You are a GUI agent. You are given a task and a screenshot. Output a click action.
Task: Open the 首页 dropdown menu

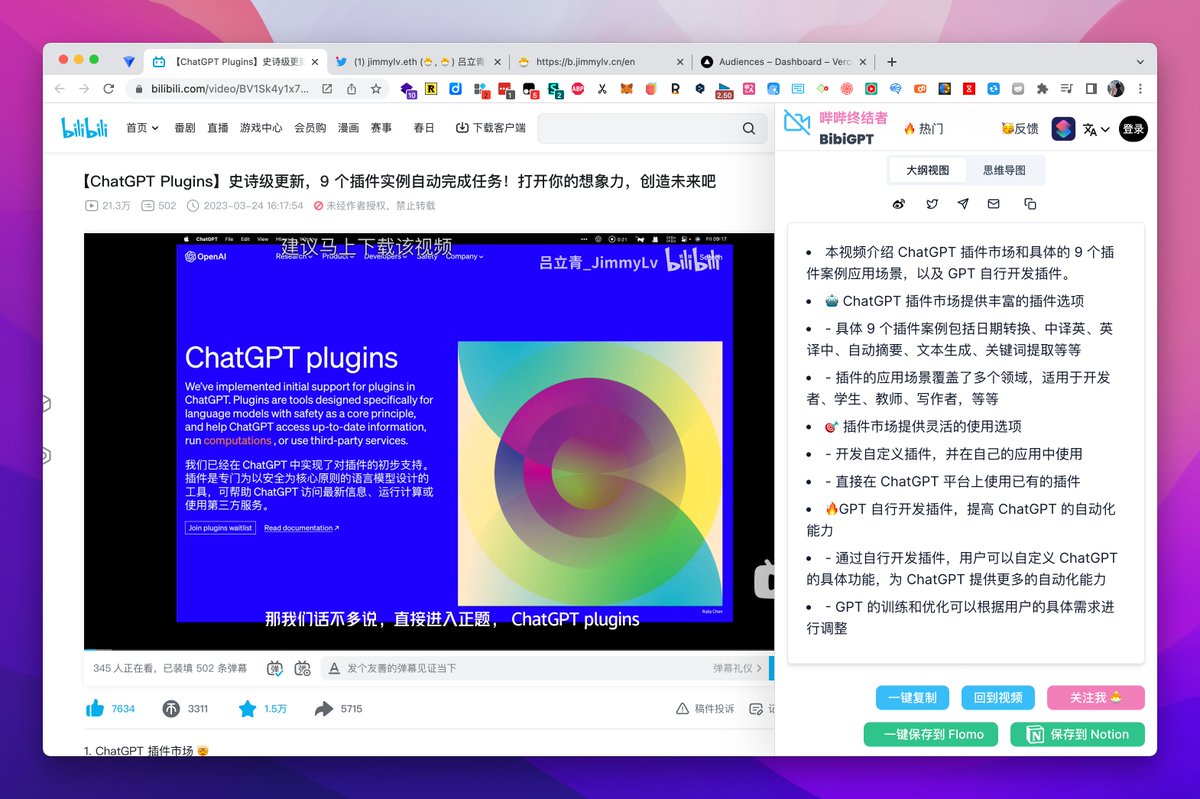pyautogui.click(x=142, y=128)
